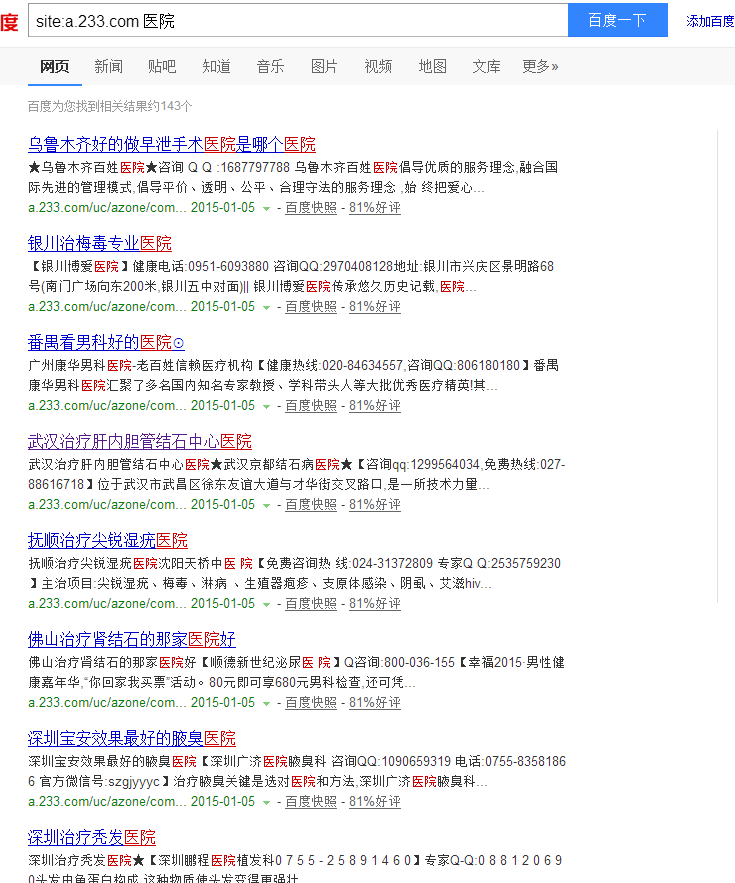This screenshot has height=883, width=735.
Task: Open result 佛山治疗肾结石的那家医院好
Action: (132, 640)
